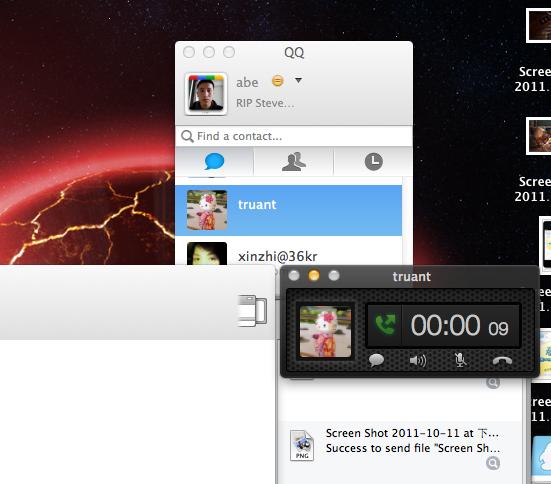Click the orange busy status icon

click(x=278, y=81)
